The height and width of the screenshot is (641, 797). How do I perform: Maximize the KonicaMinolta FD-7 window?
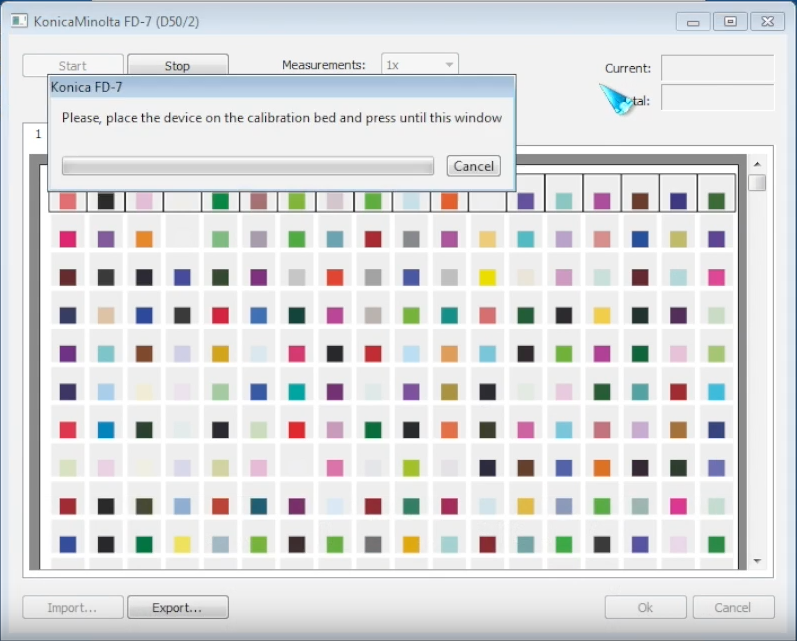point(730,22)
